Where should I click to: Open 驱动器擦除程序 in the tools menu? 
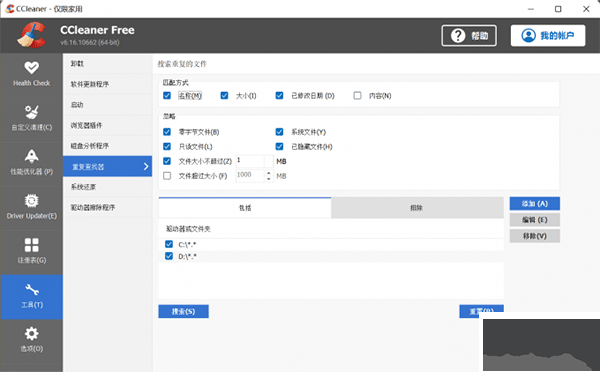(x=108, y=208)
